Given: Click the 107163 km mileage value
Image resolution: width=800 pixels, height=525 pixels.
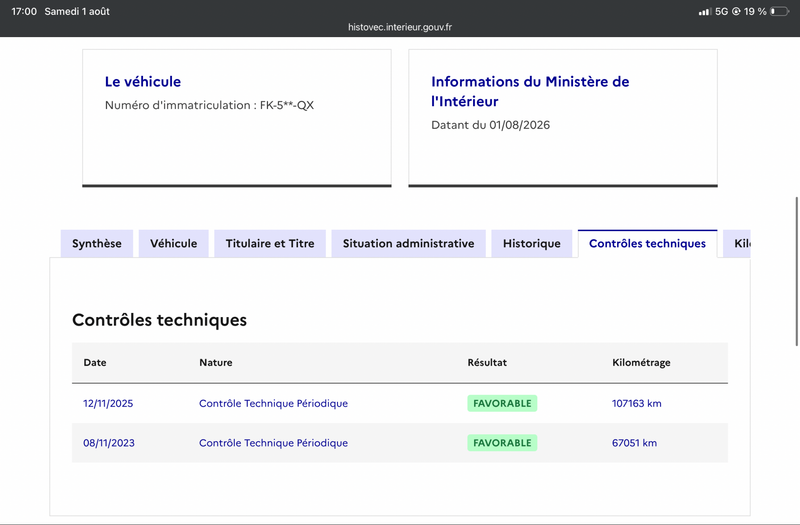Looking at the screenshot, I should pos(637,404).
